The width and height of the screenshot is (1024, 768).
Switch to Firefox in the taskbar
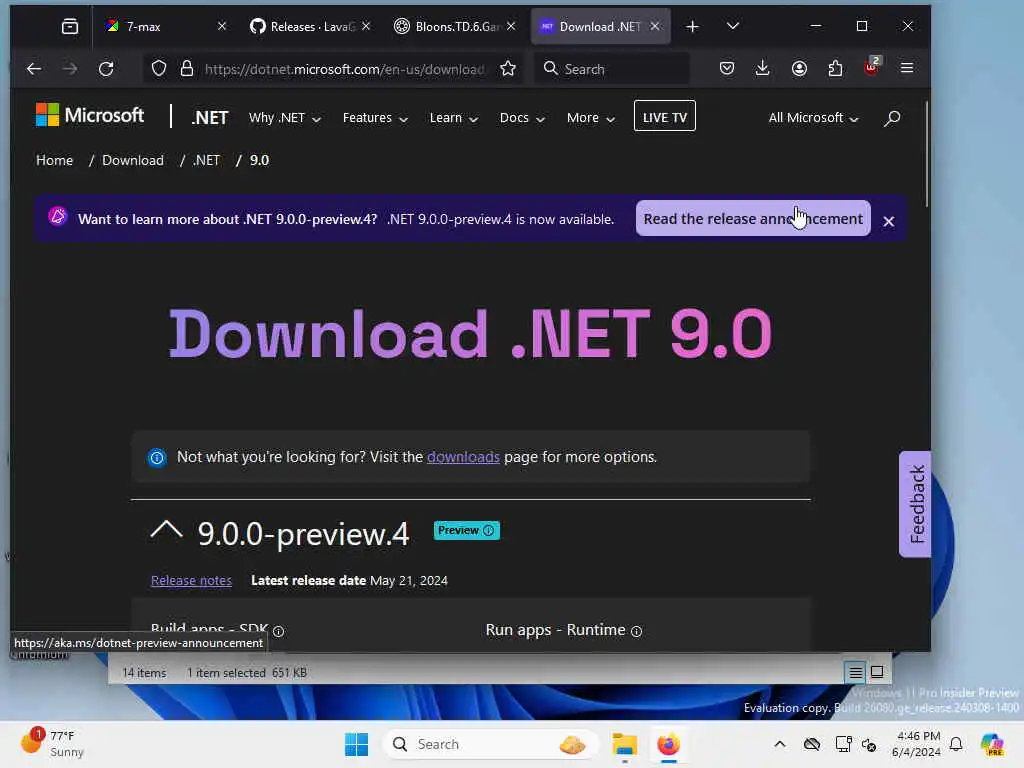tap(668, 744)
